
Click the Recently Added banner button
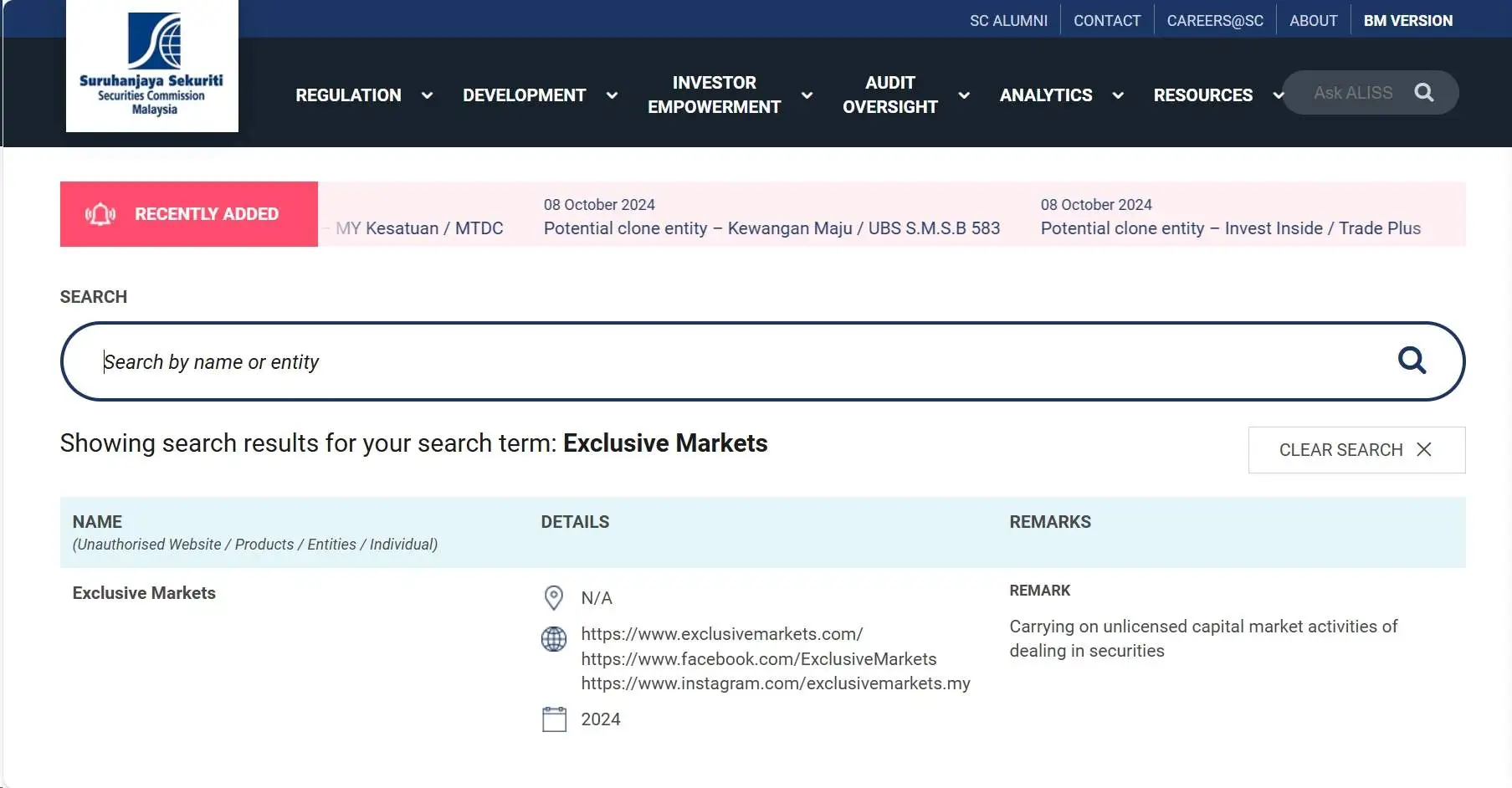189,214
